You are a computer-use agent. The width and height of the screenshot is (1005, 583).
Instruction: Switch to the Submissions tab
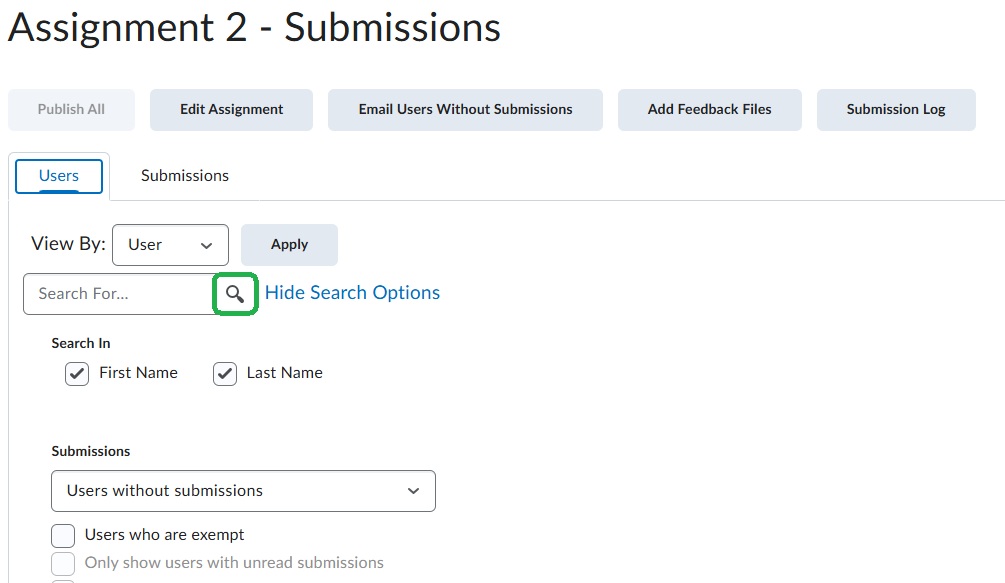185,176
